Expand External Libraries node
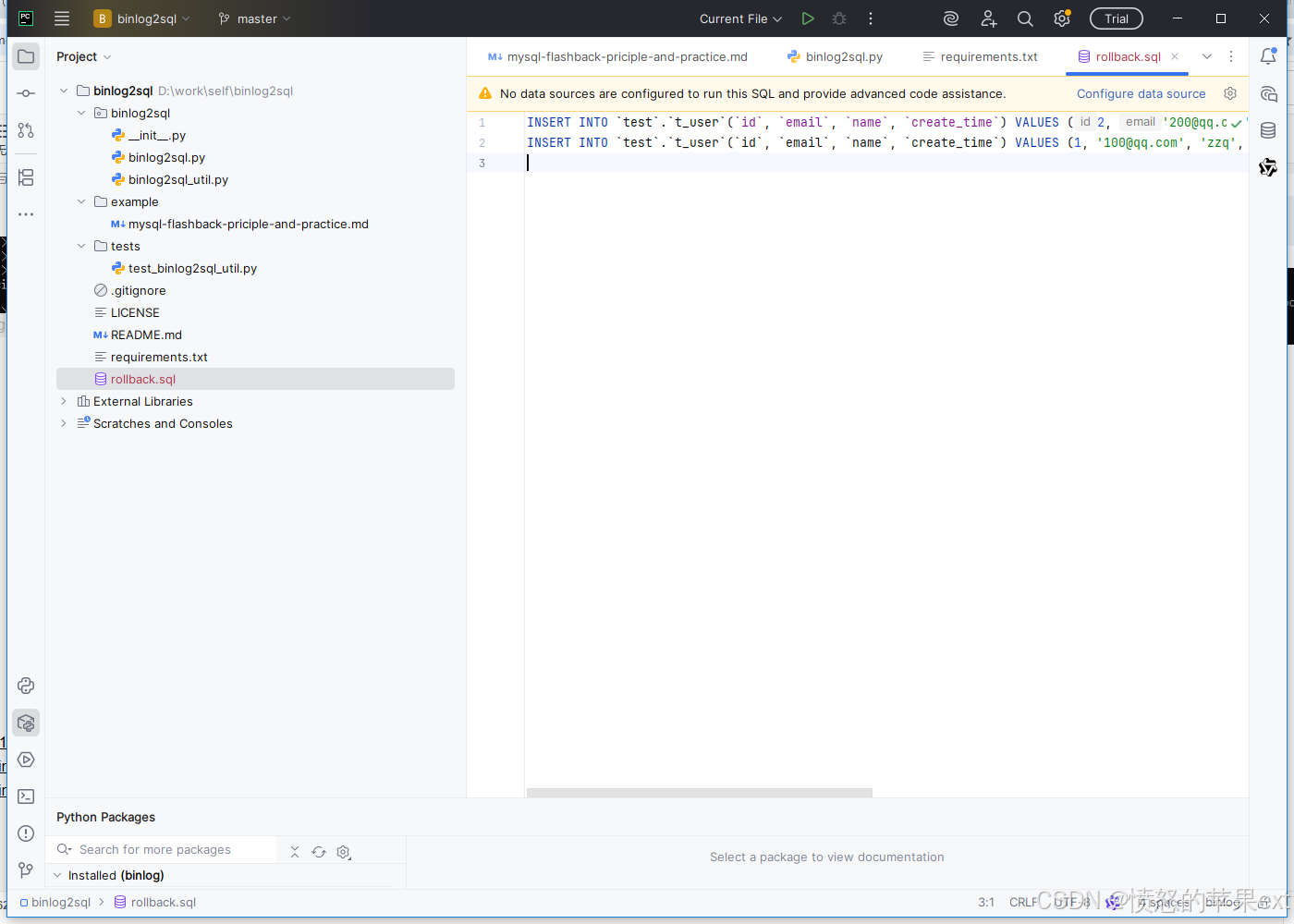This screenshot has width=1294, height=924. click(64, 401)
